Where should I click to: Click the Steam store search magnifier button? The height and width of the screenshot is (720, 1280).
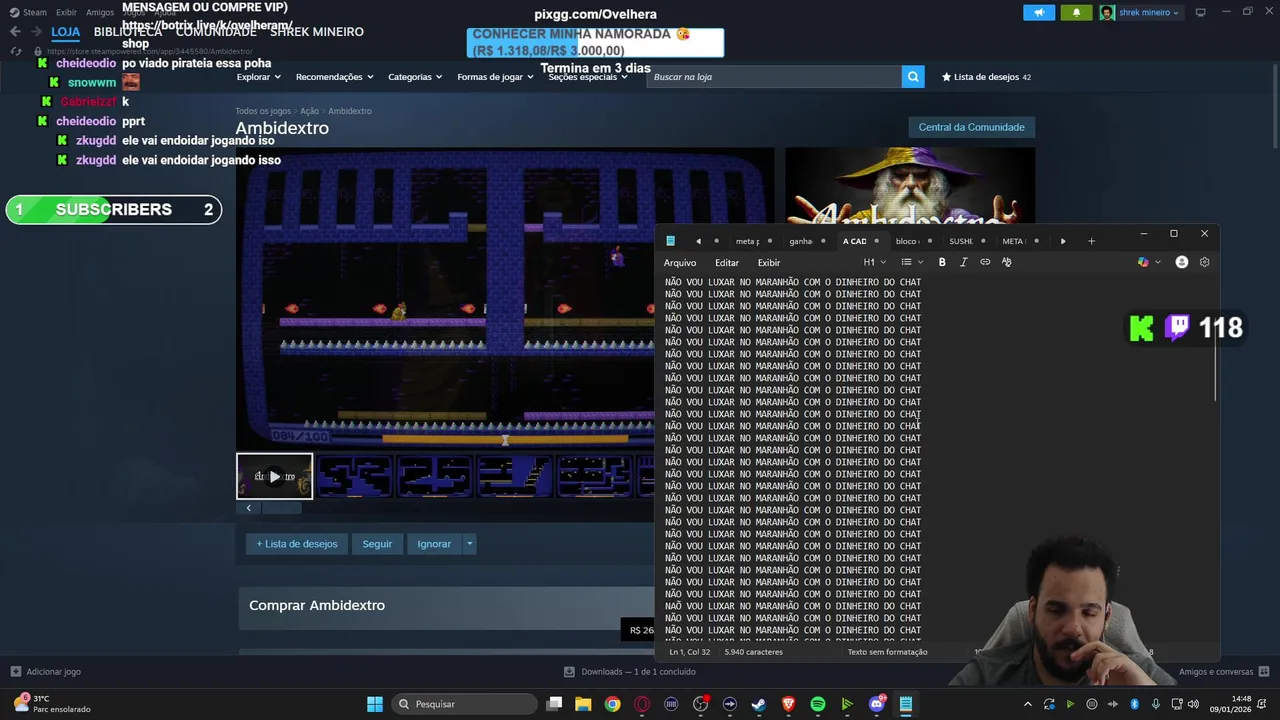912,76
